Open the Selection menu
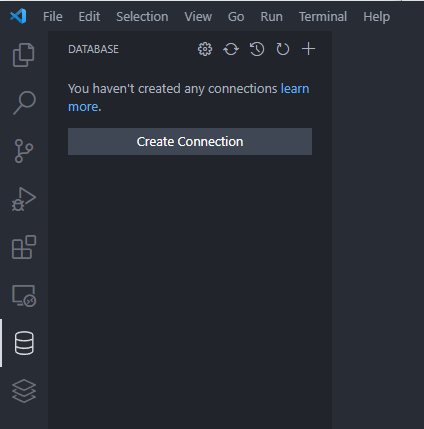 [x=142, y=17]
